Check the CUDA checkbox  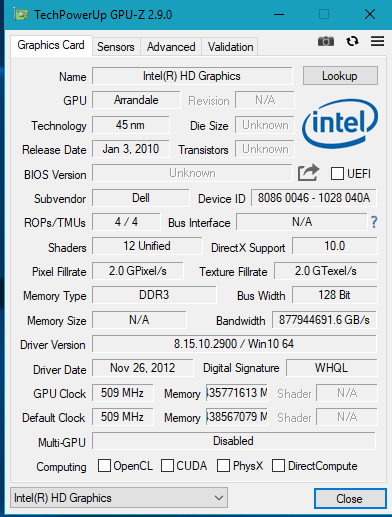tap(167, 466)
